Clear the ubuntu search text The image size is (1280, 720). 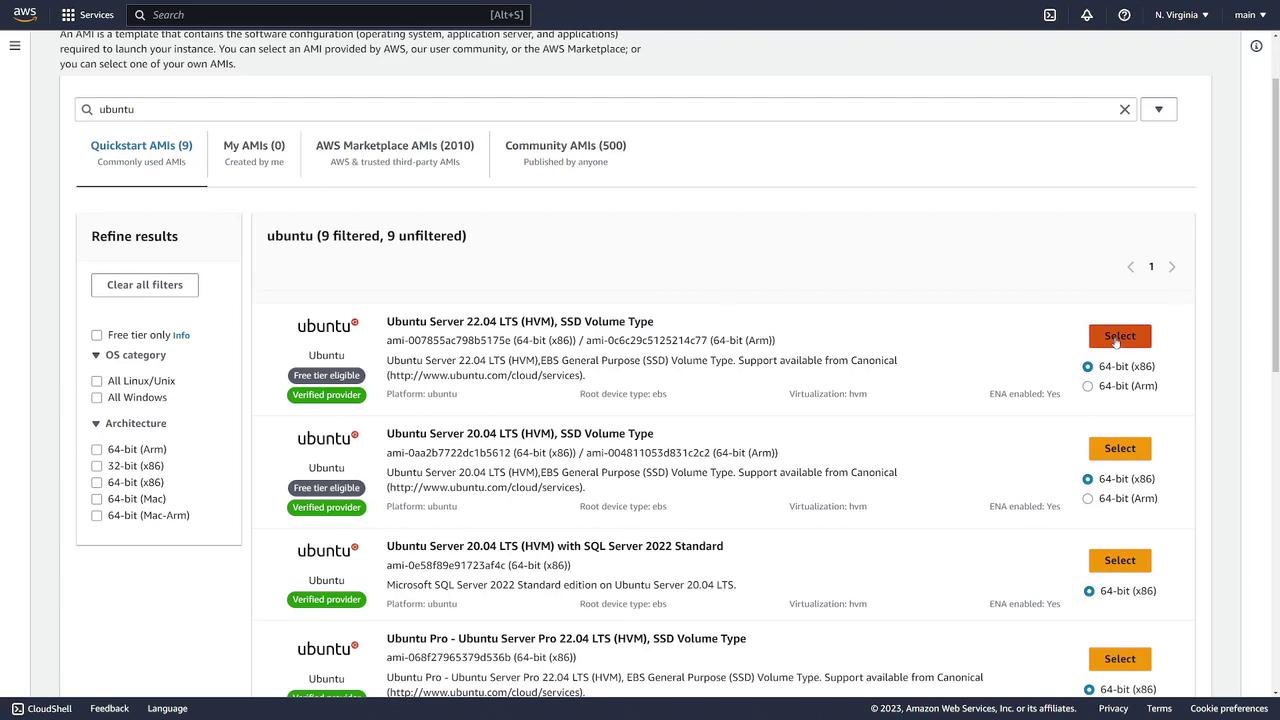click(x=1125, y=109)
